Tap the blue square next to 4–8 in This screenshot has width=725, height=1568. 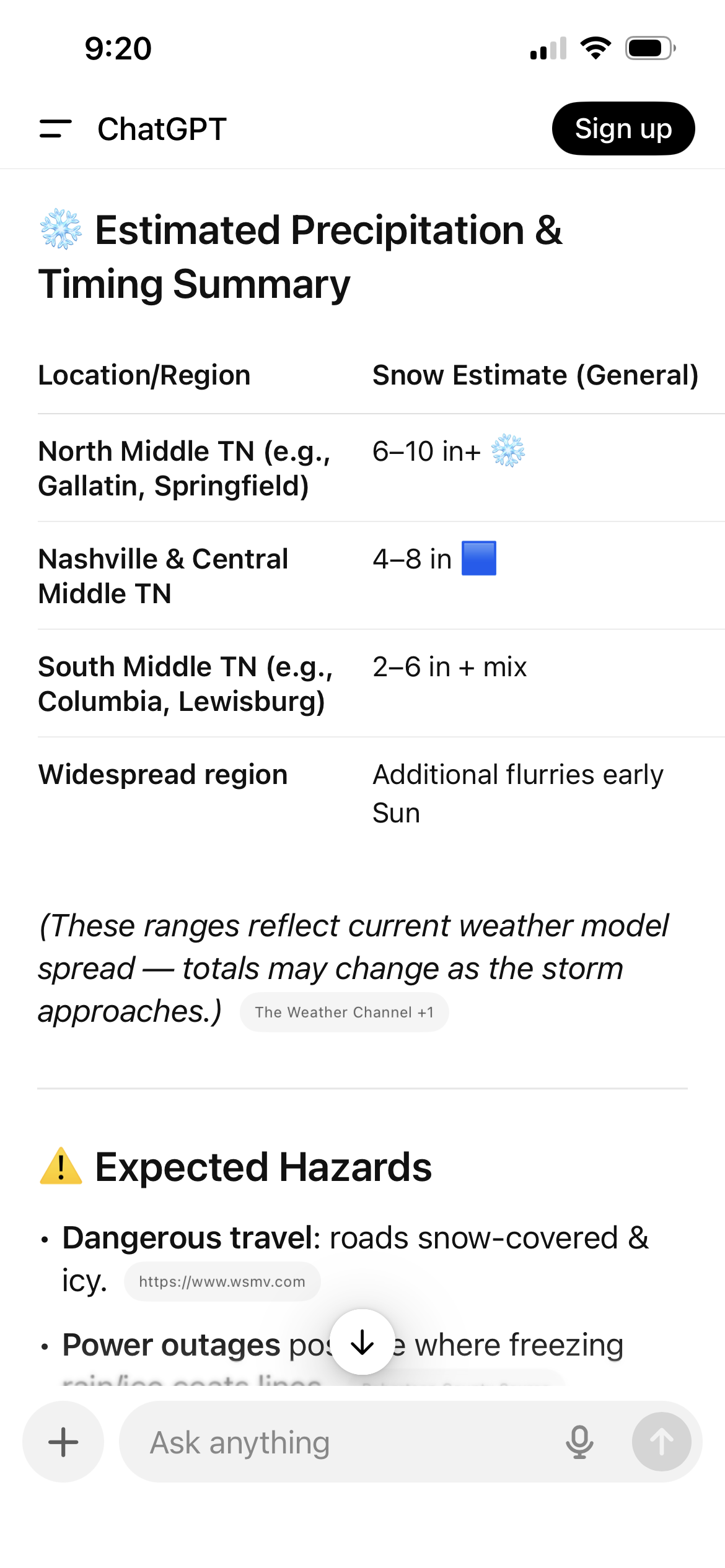(x=478, y=558)
